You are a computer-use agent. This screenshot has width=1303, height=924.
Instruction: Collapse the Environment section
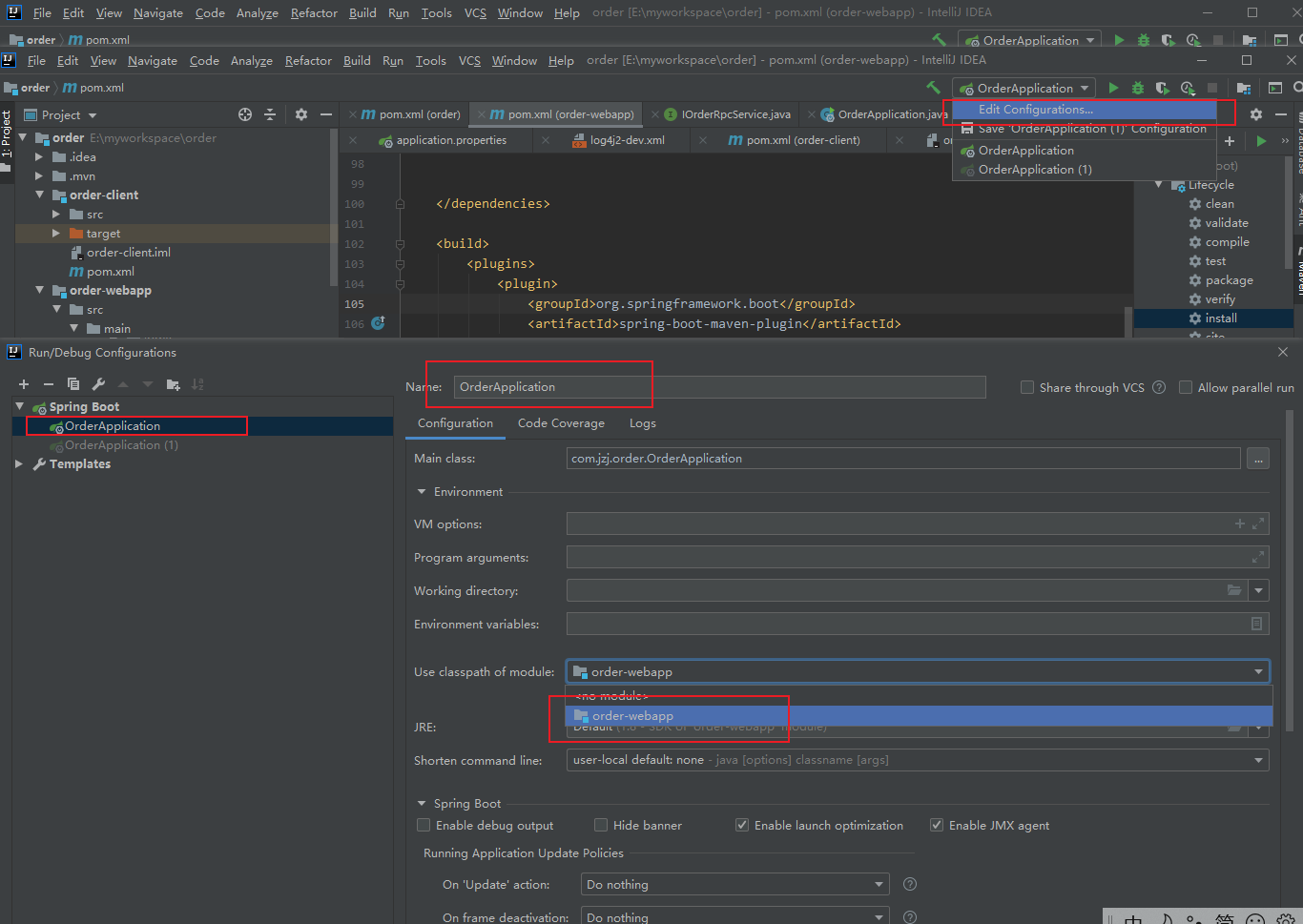pos(422,491)
